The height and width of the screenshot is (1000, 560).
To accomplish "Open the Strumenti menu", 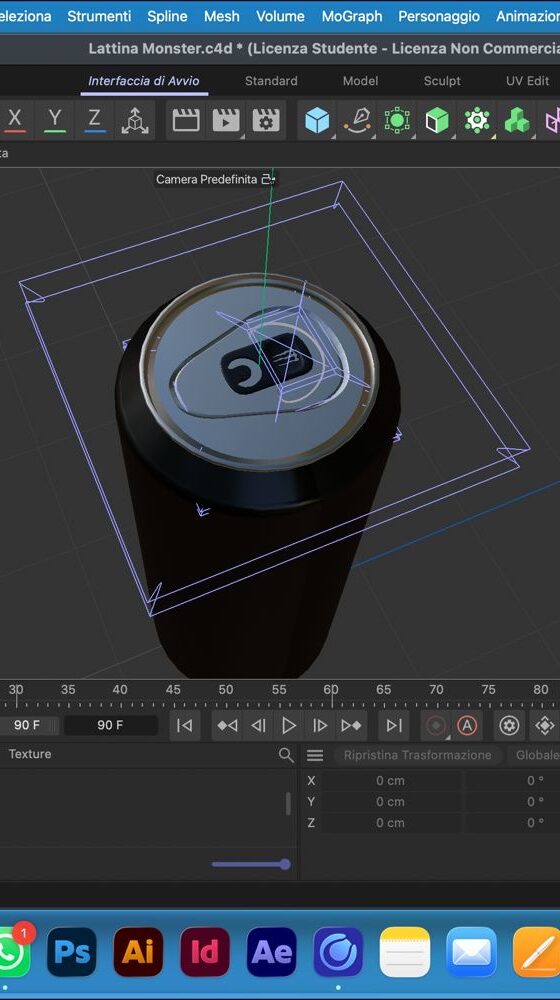I will (99, 16).
